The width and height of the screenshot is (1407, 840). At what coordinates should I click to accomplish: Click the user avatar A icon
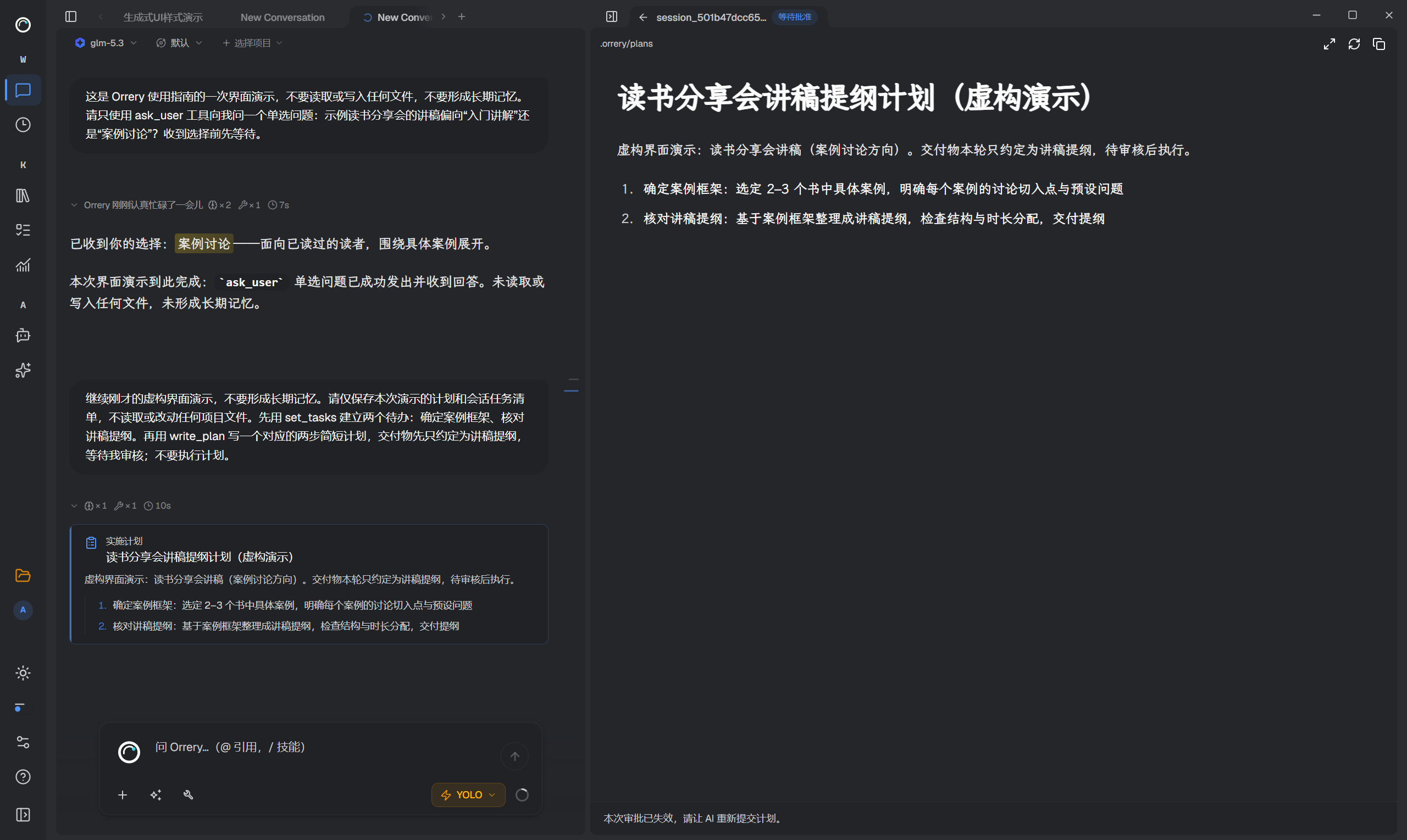click(23, 610)
